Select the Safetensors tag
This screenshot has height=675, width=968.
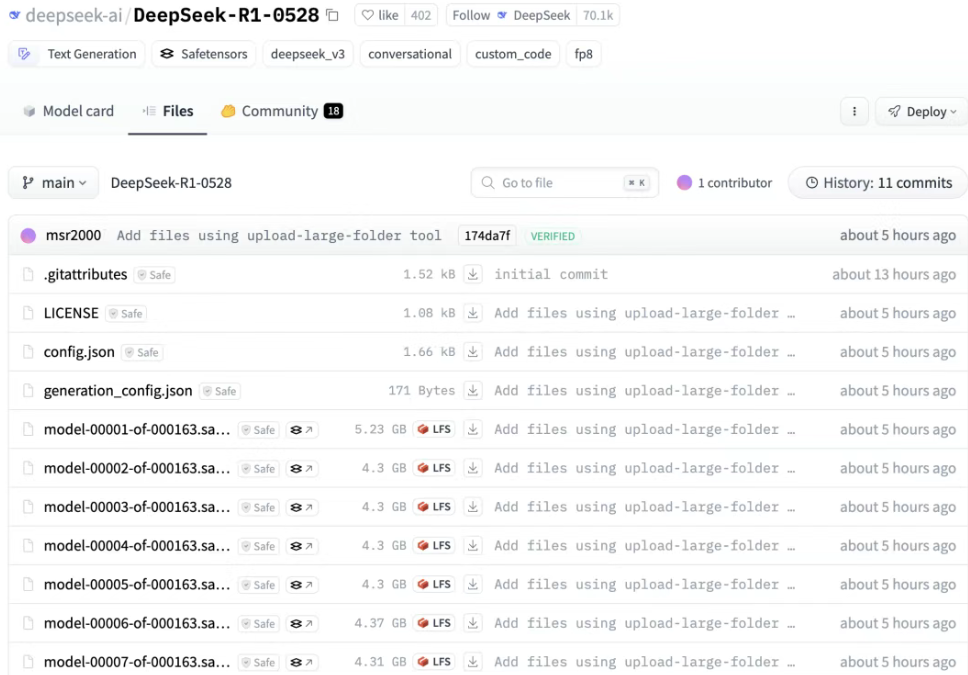(204, 54)
